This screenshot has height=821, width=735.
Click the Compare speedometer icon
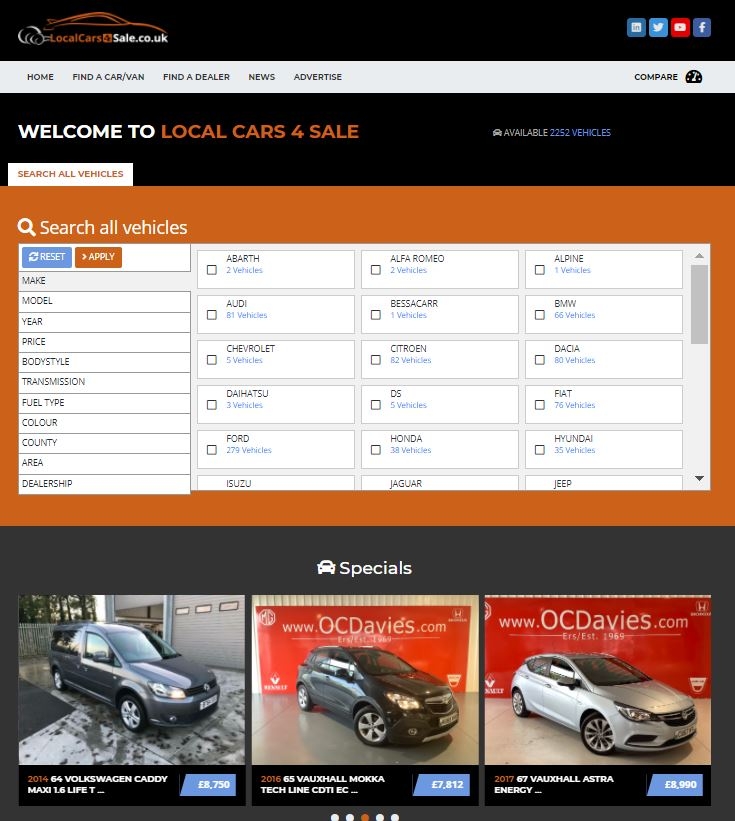tap(694, 77)
